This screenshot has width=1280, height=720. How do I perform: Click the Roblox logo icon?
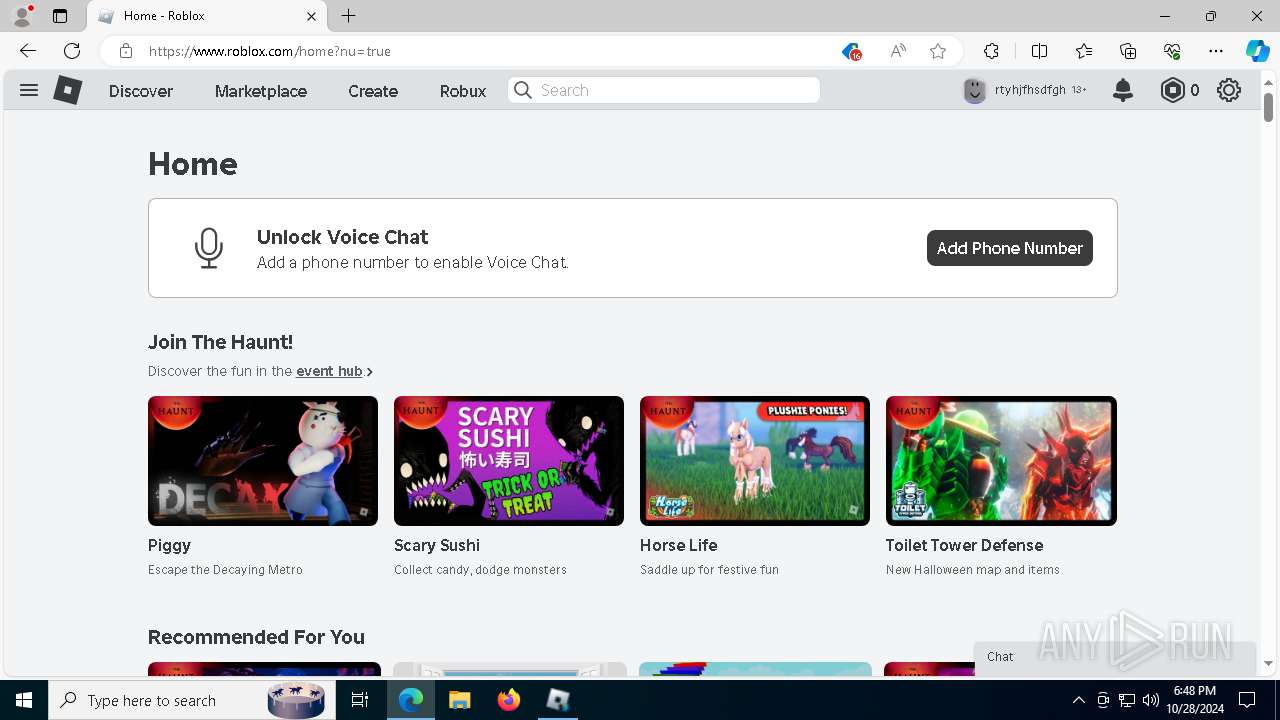click(67, 90)
